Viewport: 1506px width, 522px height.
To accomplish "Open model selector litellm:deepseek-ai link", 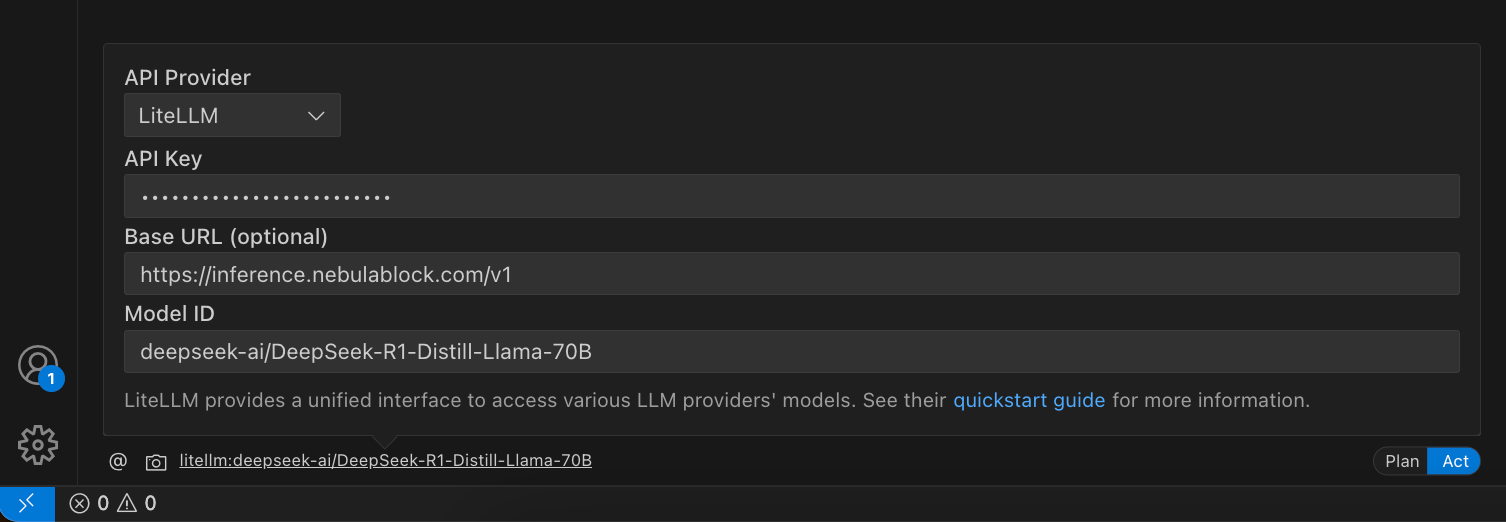I will click(385, 461).
